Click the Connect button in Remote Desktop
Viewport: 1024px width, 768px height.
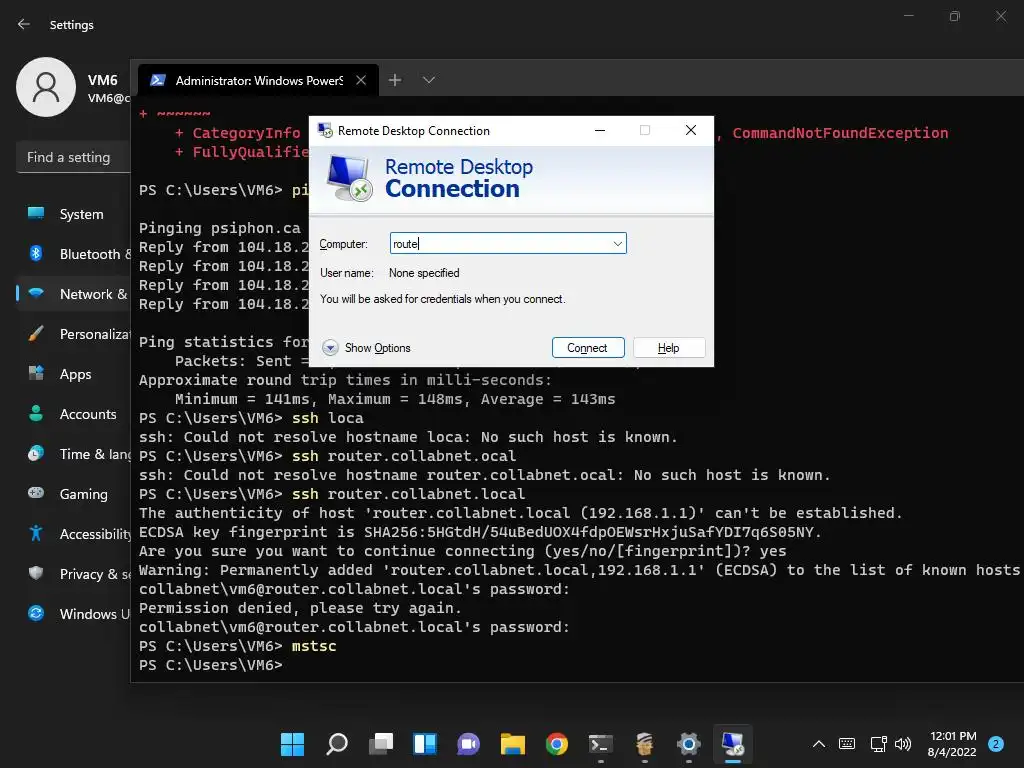click(x=588, y=347)
